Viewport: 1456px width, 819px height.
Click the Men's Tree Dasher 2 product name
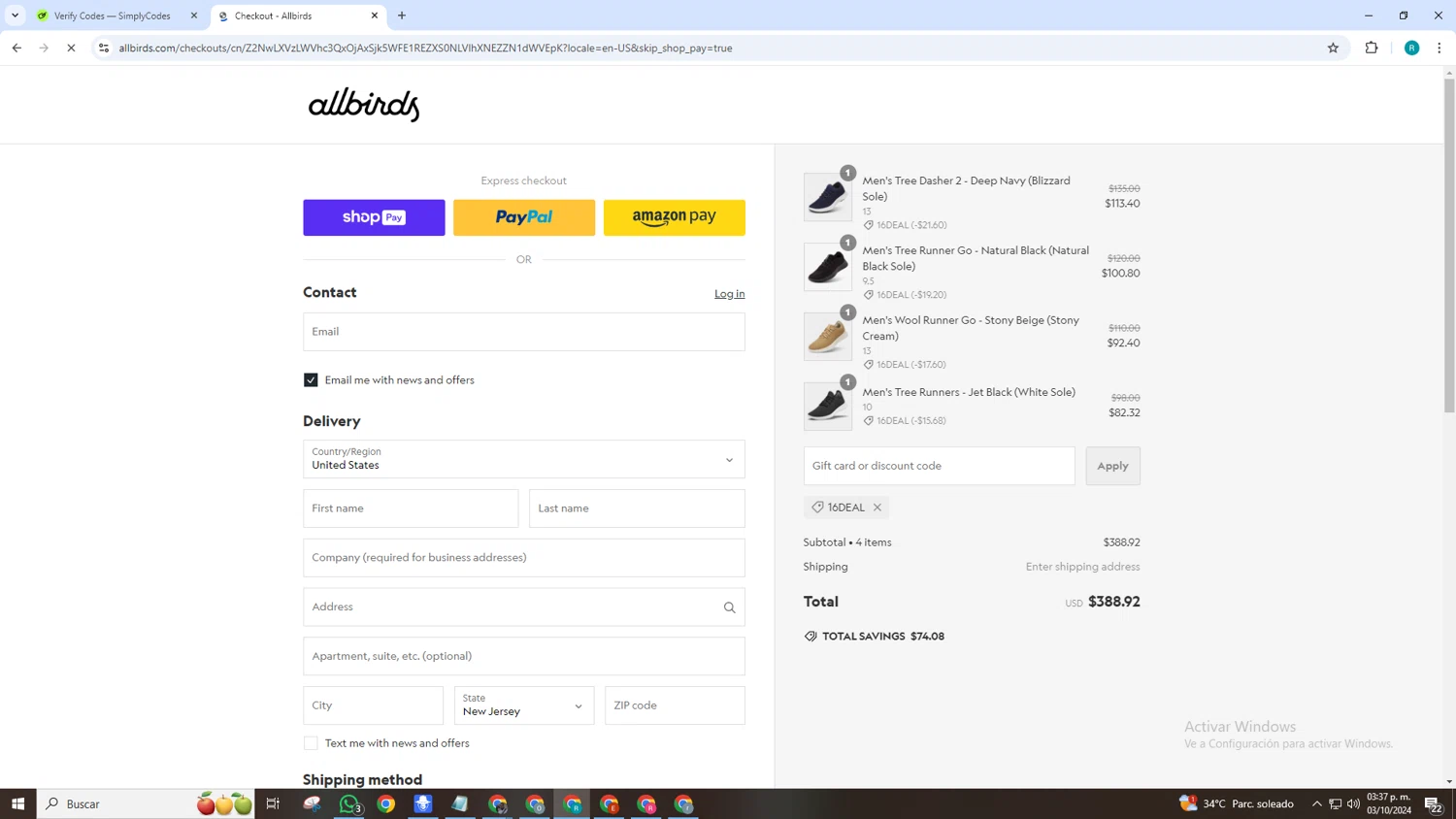point(966,188)
